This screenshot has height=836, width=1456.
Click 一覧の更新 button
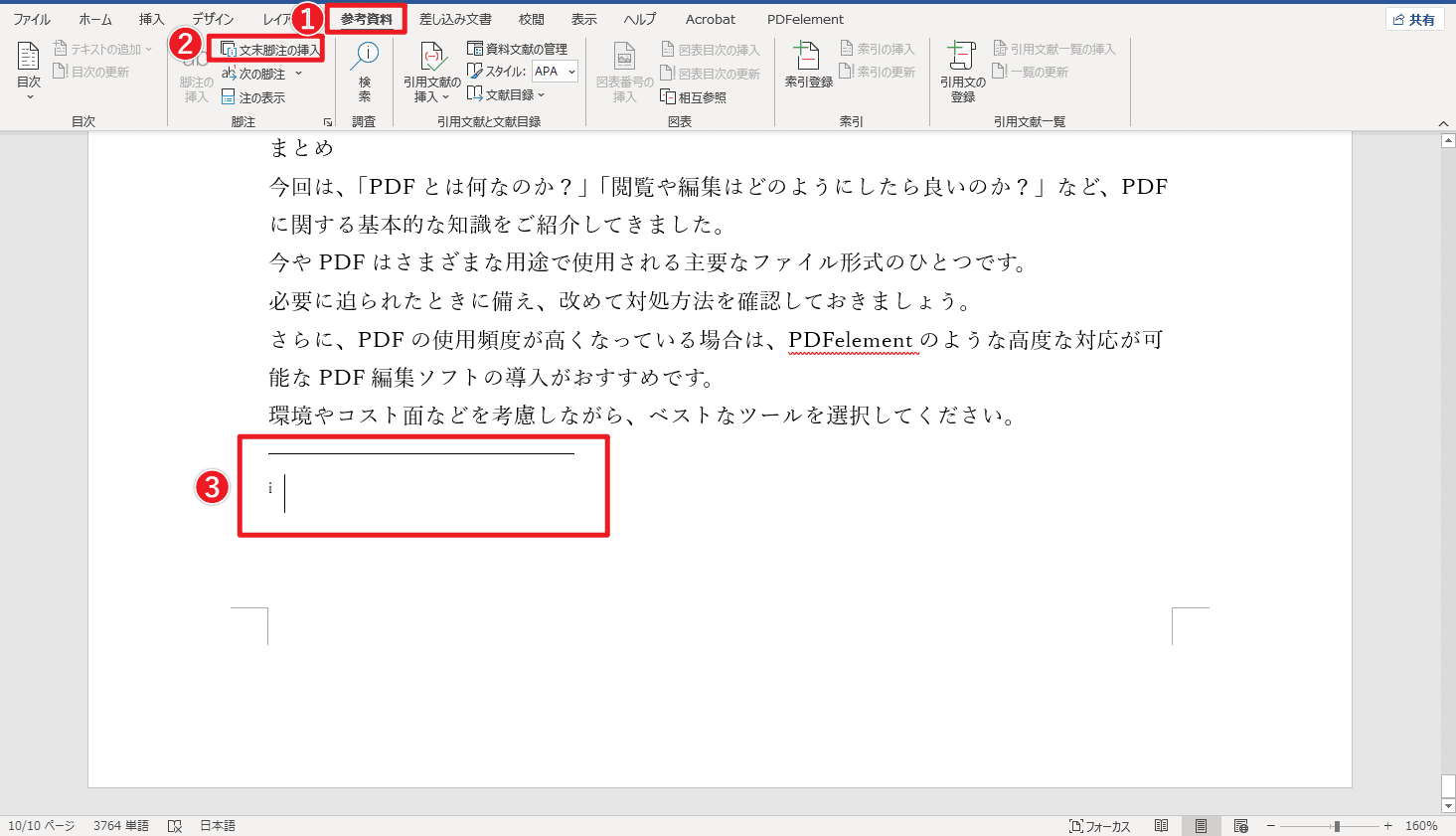(x=1031, y=72)
